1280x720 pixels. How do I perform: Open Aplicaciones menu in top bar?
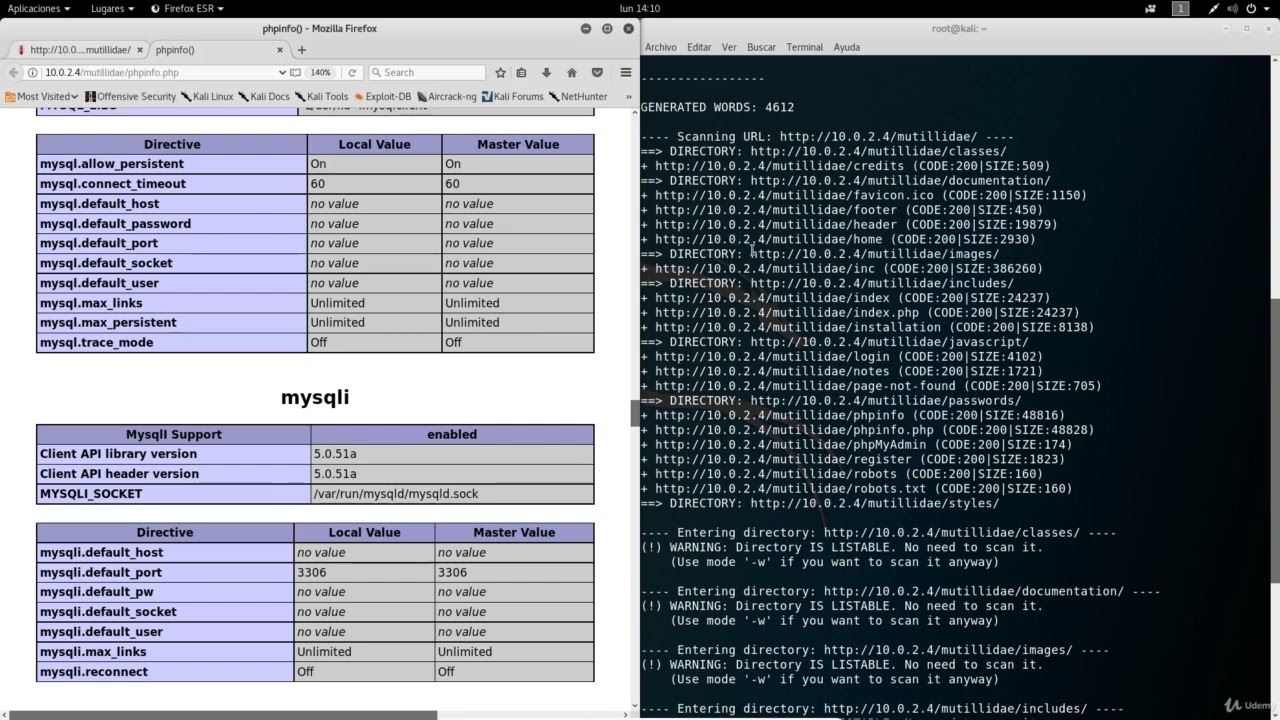click(x=39, y=8)
